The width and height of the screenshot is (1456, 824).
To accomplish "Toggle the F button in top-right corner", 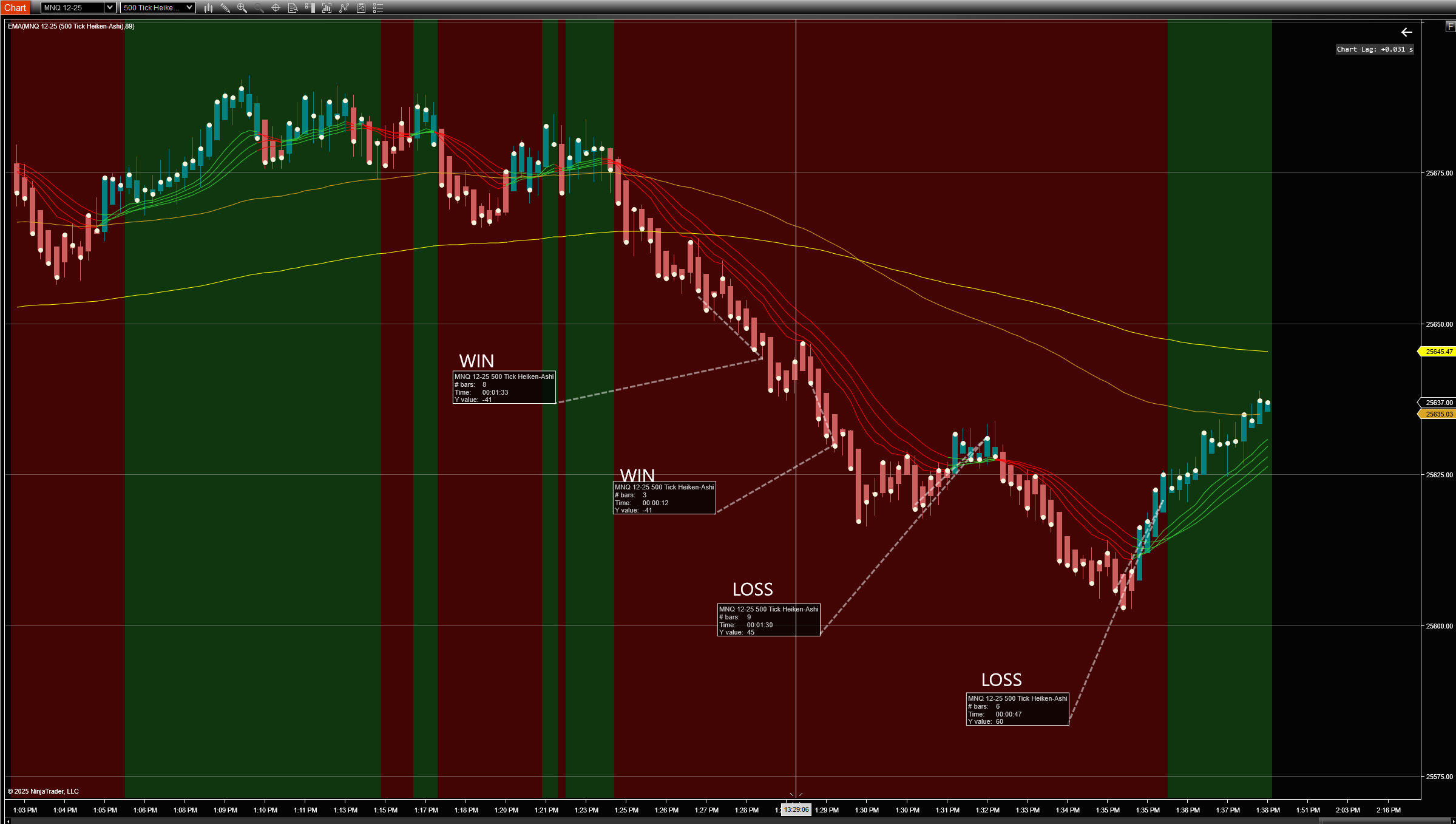I will (1450, 26).
